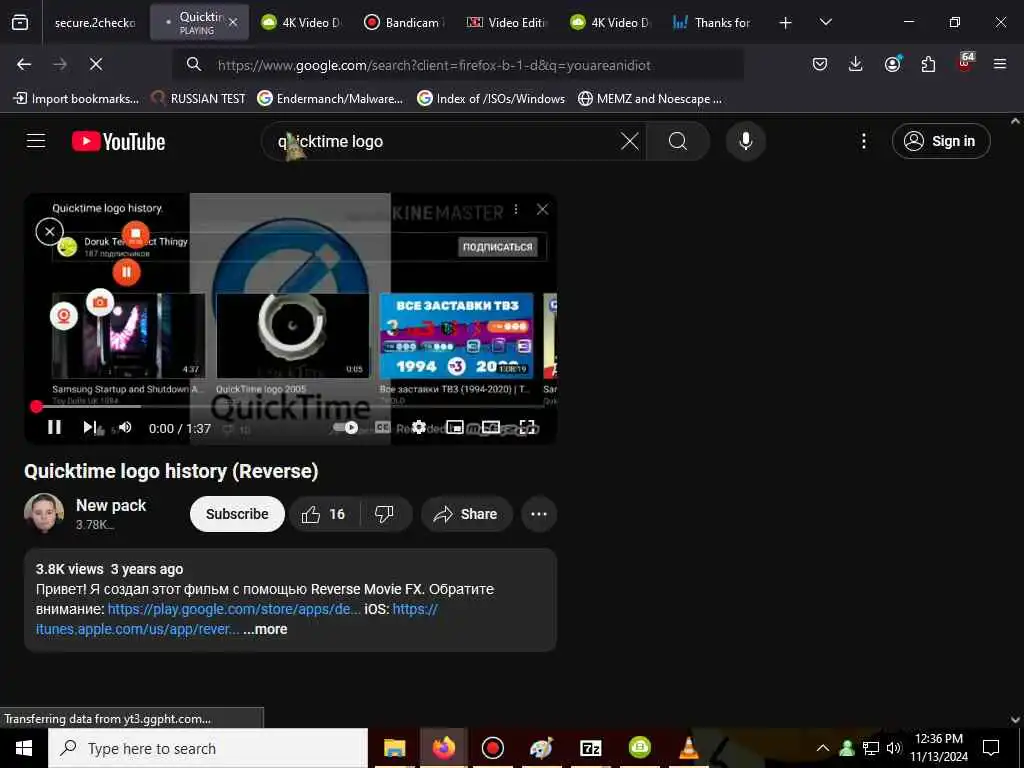The width and height of the screenshot is (1024, 768).
Task: Switch video to theater mode
Action: pyautogui.click(x=490, y=427)
